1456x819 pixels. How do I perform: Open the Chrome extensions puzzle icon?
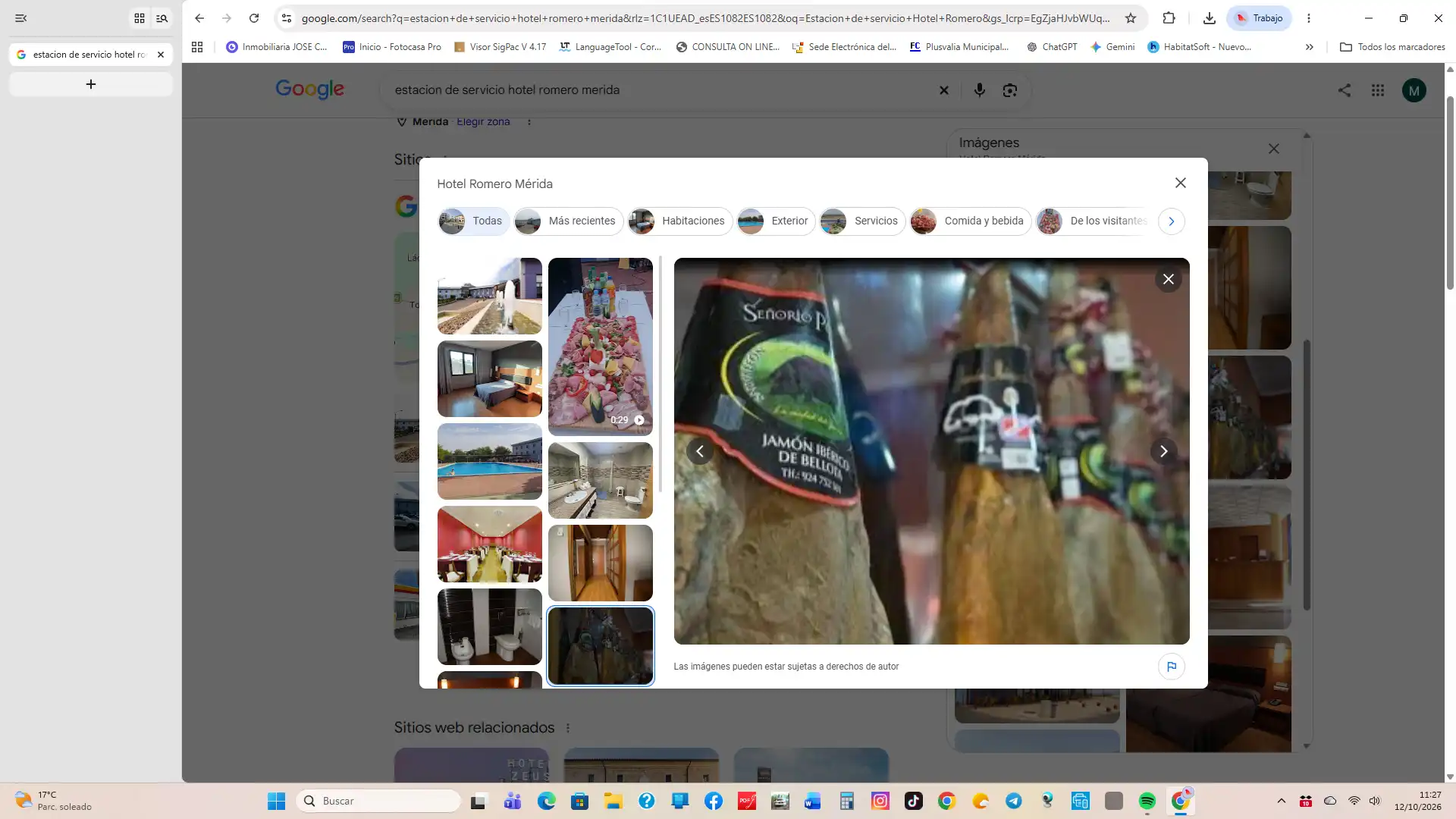pos(1169,18)
